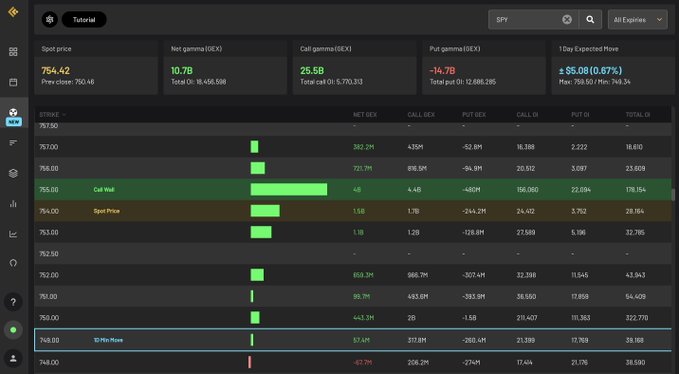Select the 751.00 strike cell
Image resolution: width=679 pixels, height=374 pixels.
48,297
